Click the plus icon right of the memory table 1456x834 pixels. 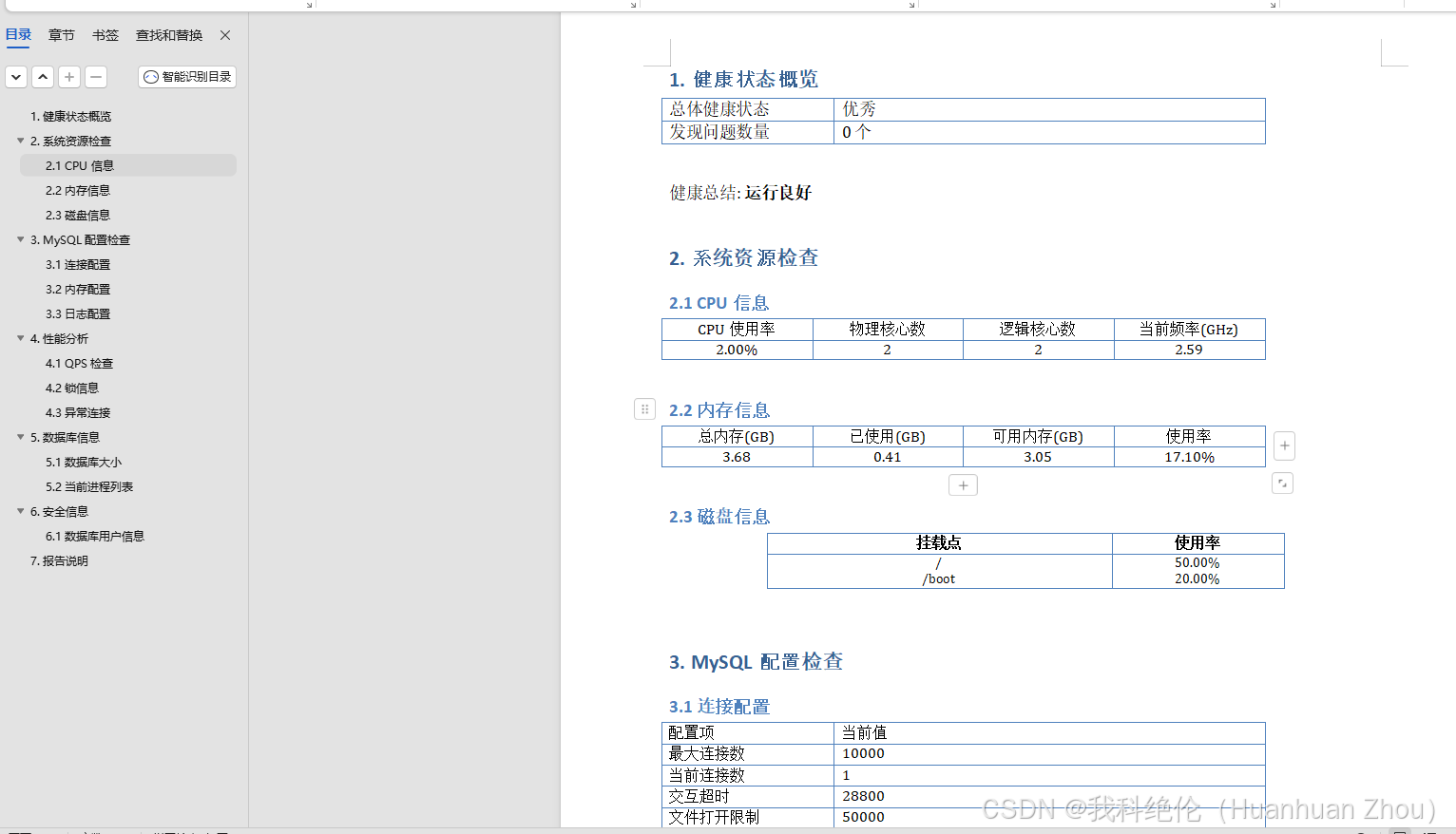1284,445
